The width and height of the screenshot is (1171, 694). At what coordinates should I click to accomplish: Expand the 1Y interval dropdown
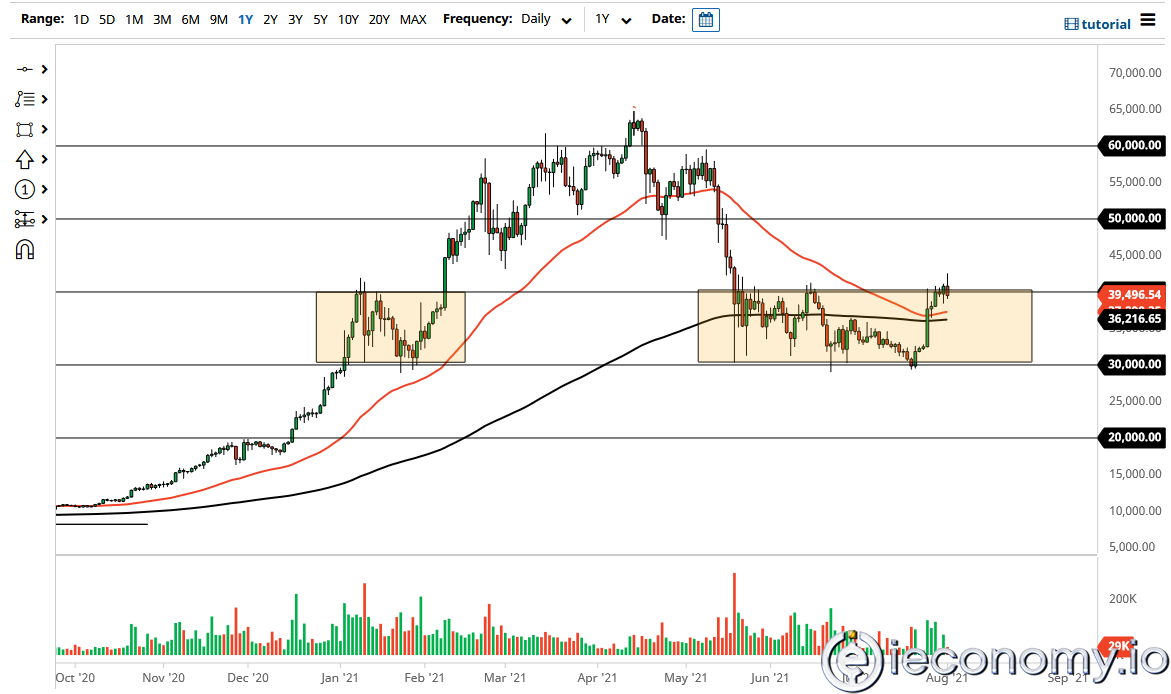(614, 19)
